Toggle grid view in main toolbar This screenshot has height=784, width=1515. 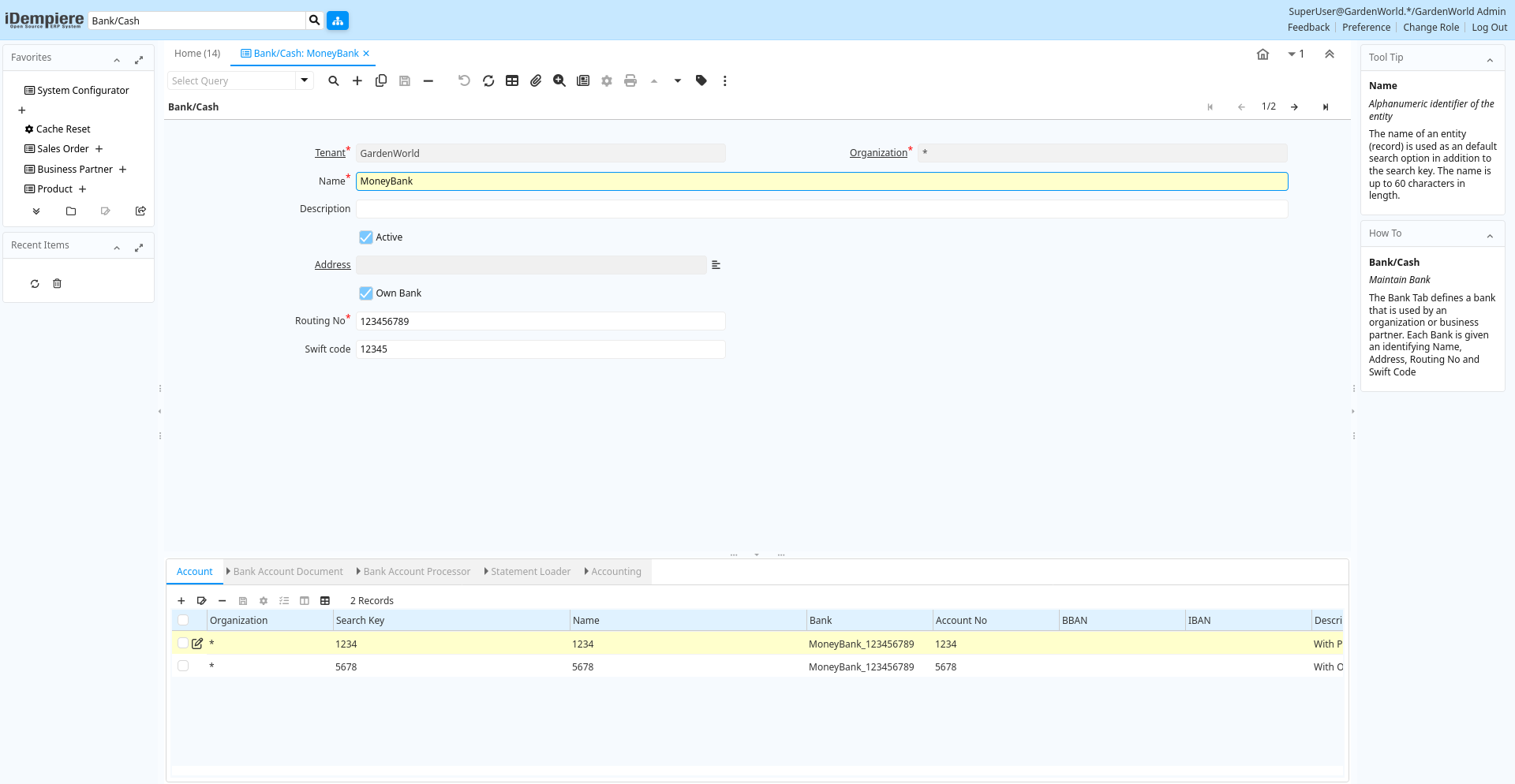[x=512, y=80]
